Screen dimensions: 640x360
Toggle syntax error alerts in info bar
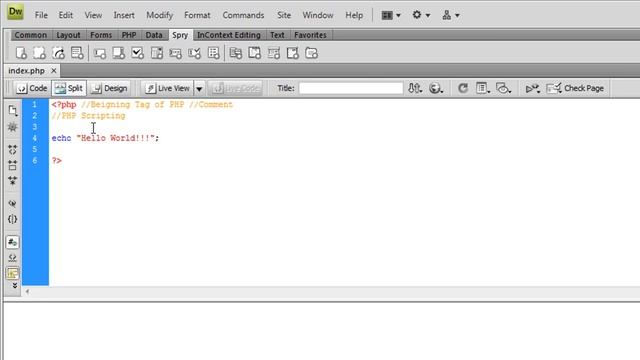(13, 273)
